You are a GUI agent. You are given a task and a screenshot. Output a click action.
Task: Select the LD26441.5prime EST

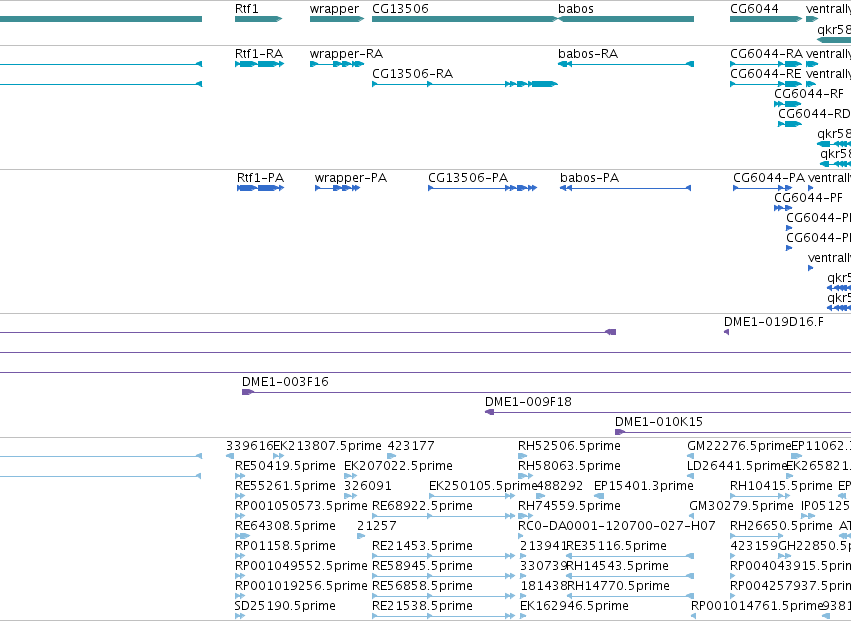tap(690, 477)
